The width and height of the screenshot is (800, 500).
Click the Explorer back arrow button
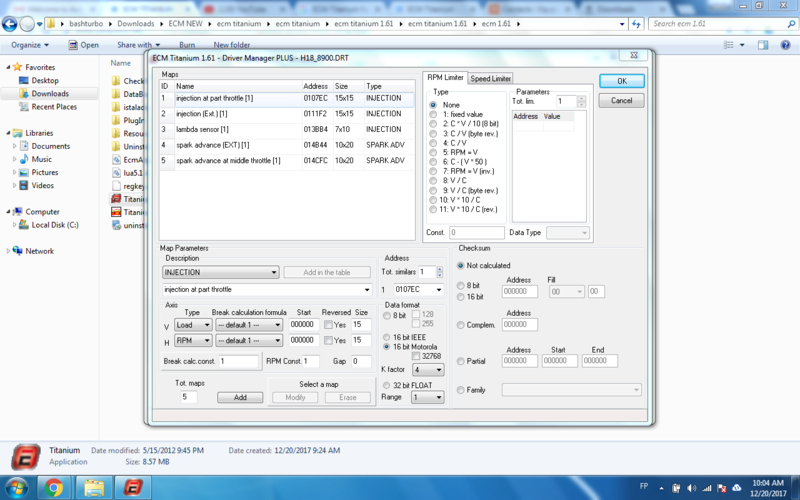click(10, 24)
